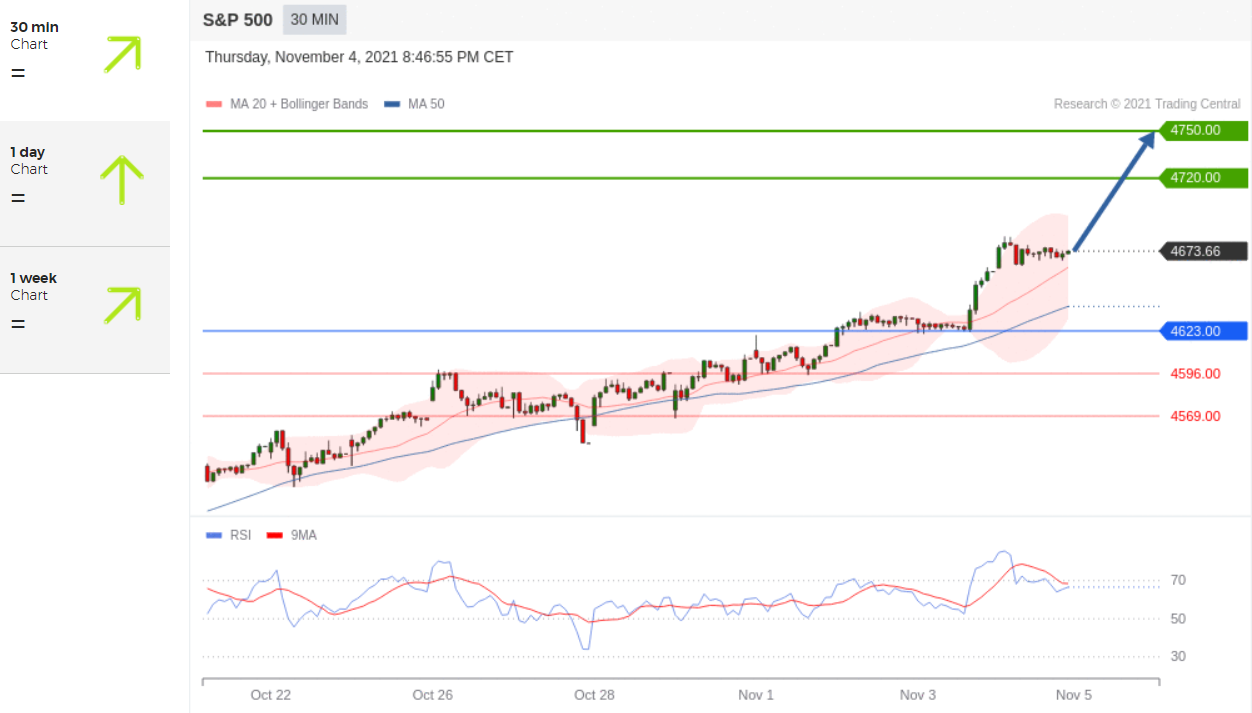Click the pink MA 20 legend swatch
Viewport: 1252px width, 713px height.
point(213,104)
